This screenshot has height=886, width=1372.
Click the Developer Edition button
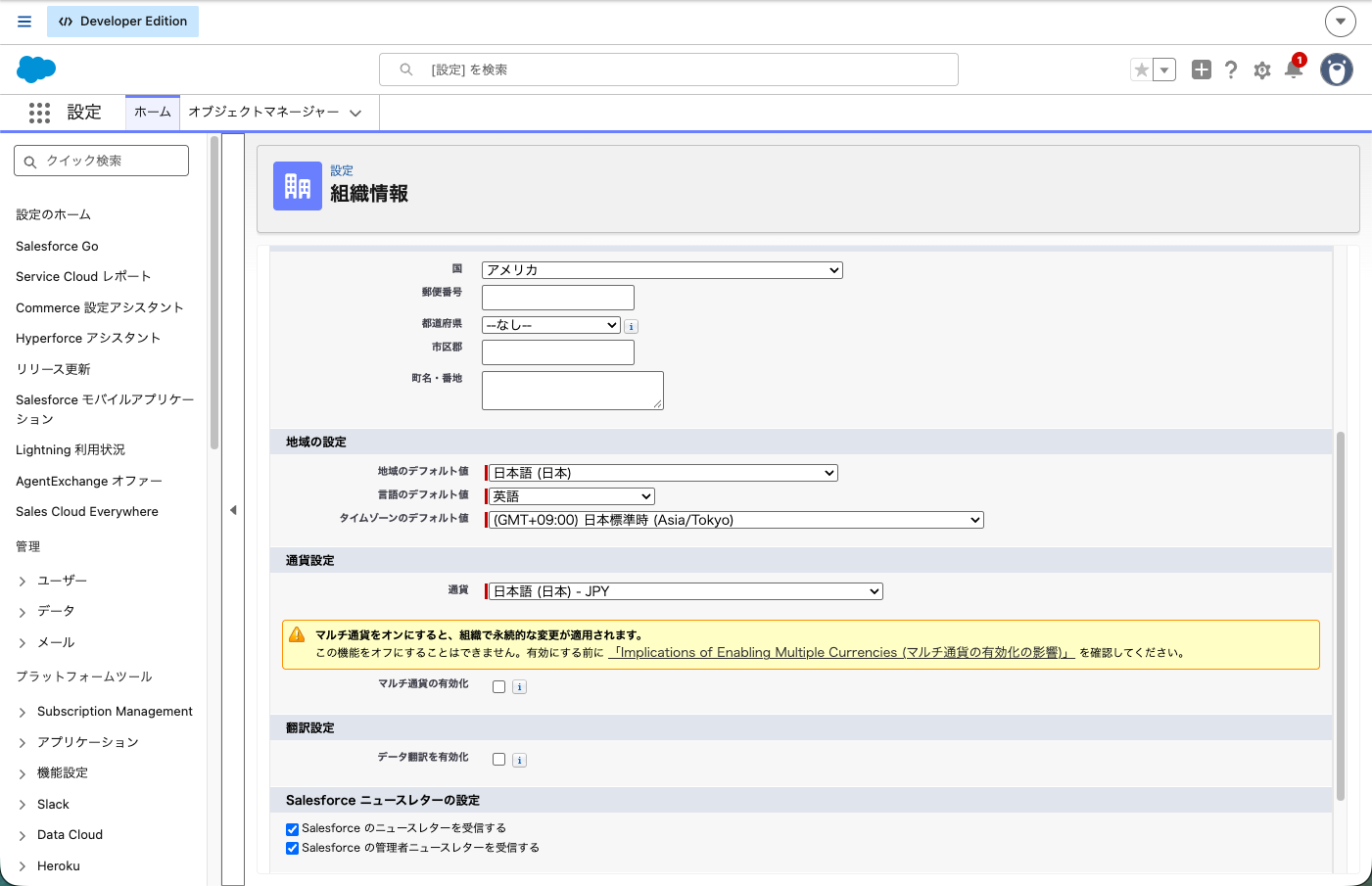click(x=122, y=22)
